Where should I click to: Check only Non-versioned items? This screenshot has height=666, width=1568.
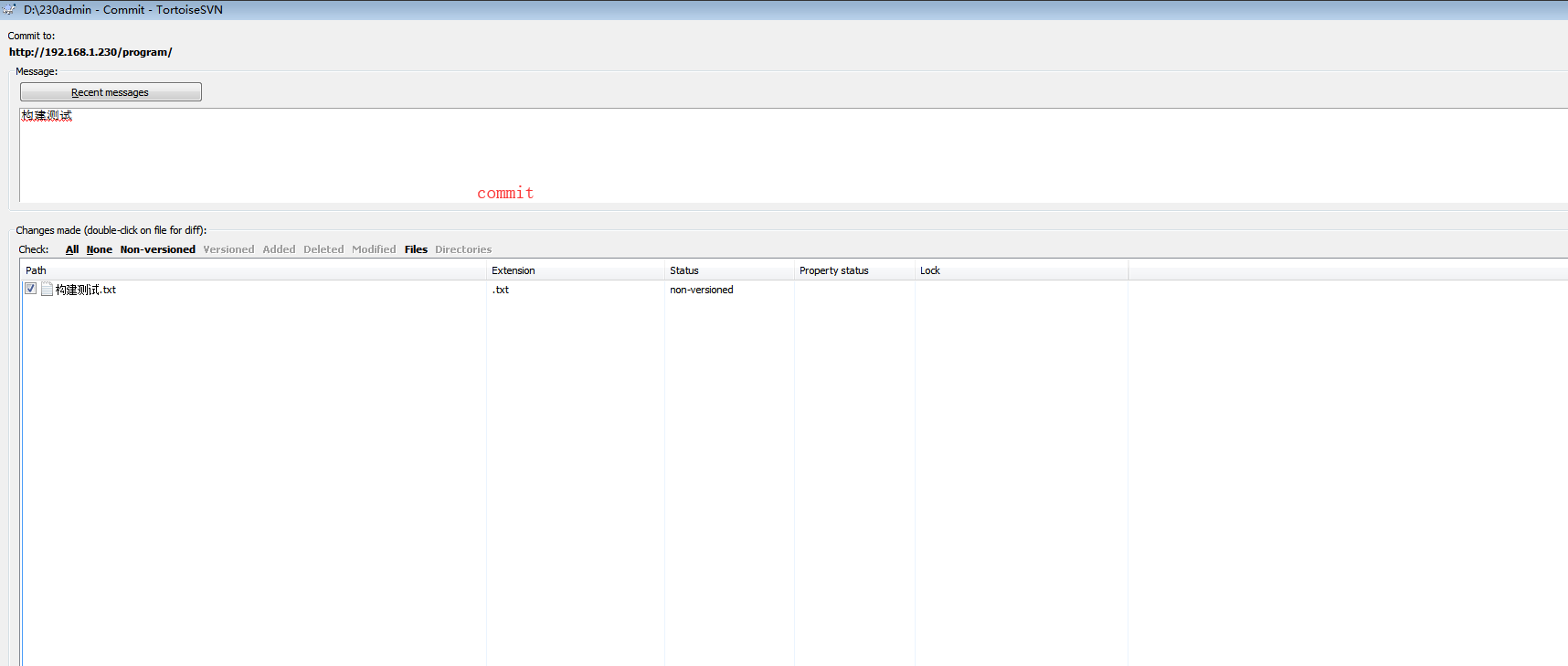click(x=157, y=249)
